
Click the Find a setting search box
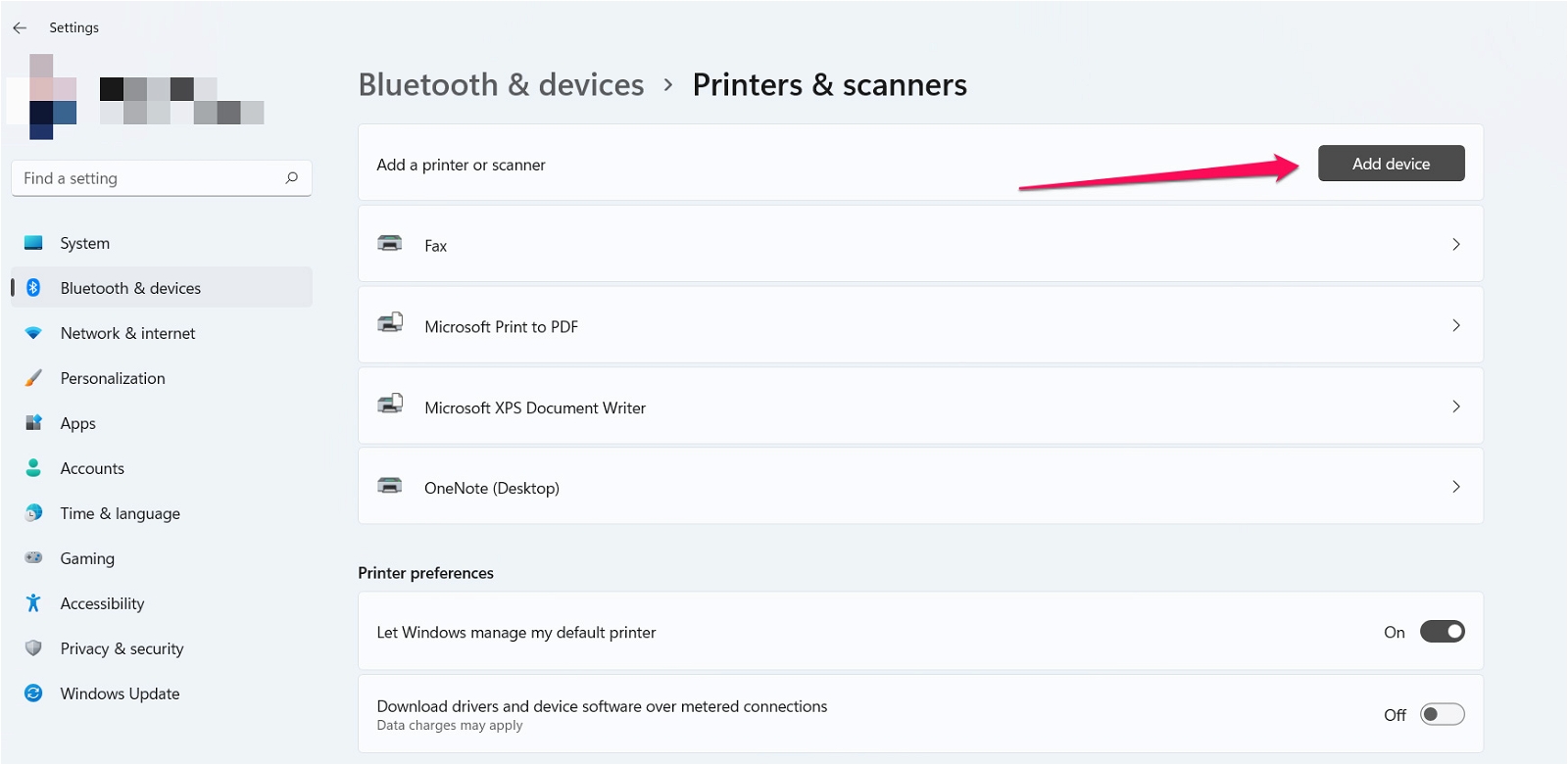tap(162, 178)
